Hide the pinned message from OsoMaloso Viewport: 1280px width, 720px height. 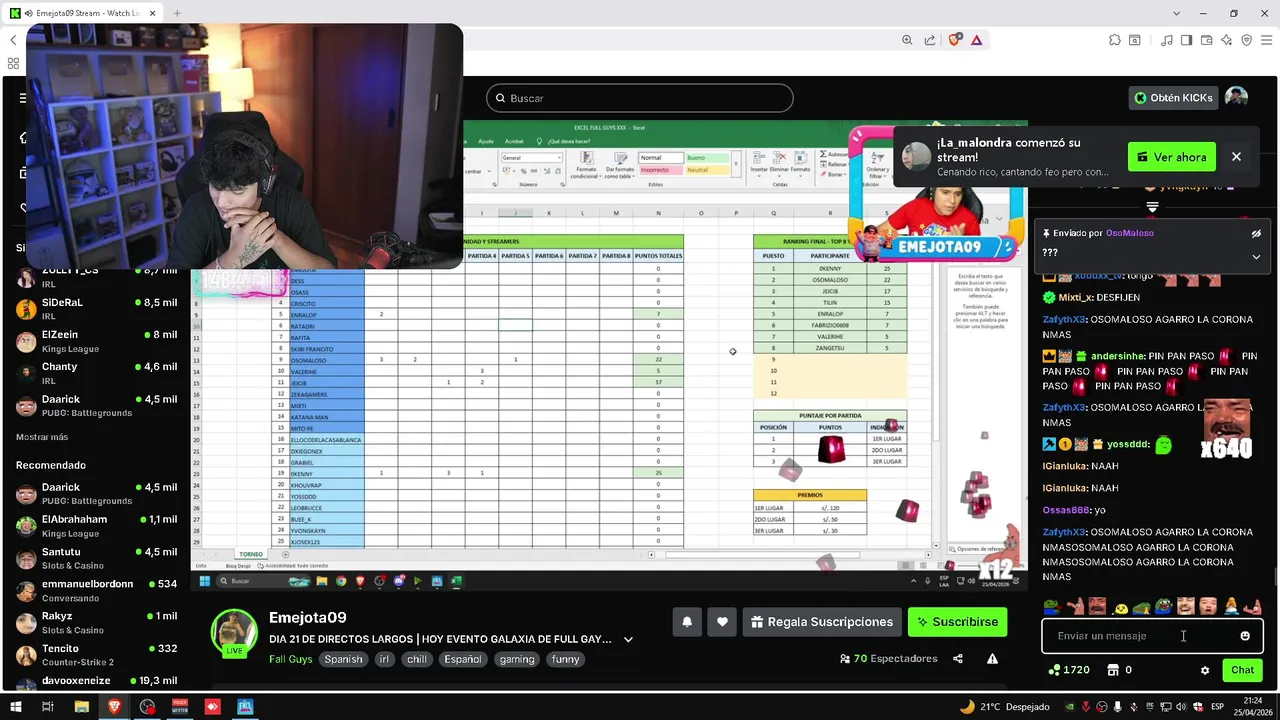pyautogui.click(x=1256, y=233)
